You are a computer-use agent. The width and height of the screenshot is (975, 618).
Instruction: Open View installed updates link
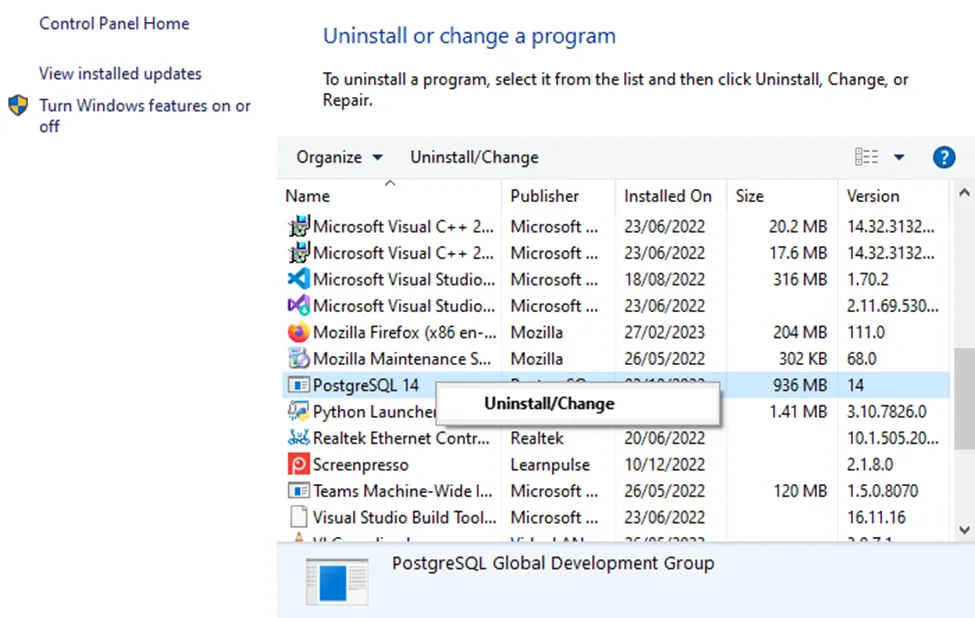point(120,74)
